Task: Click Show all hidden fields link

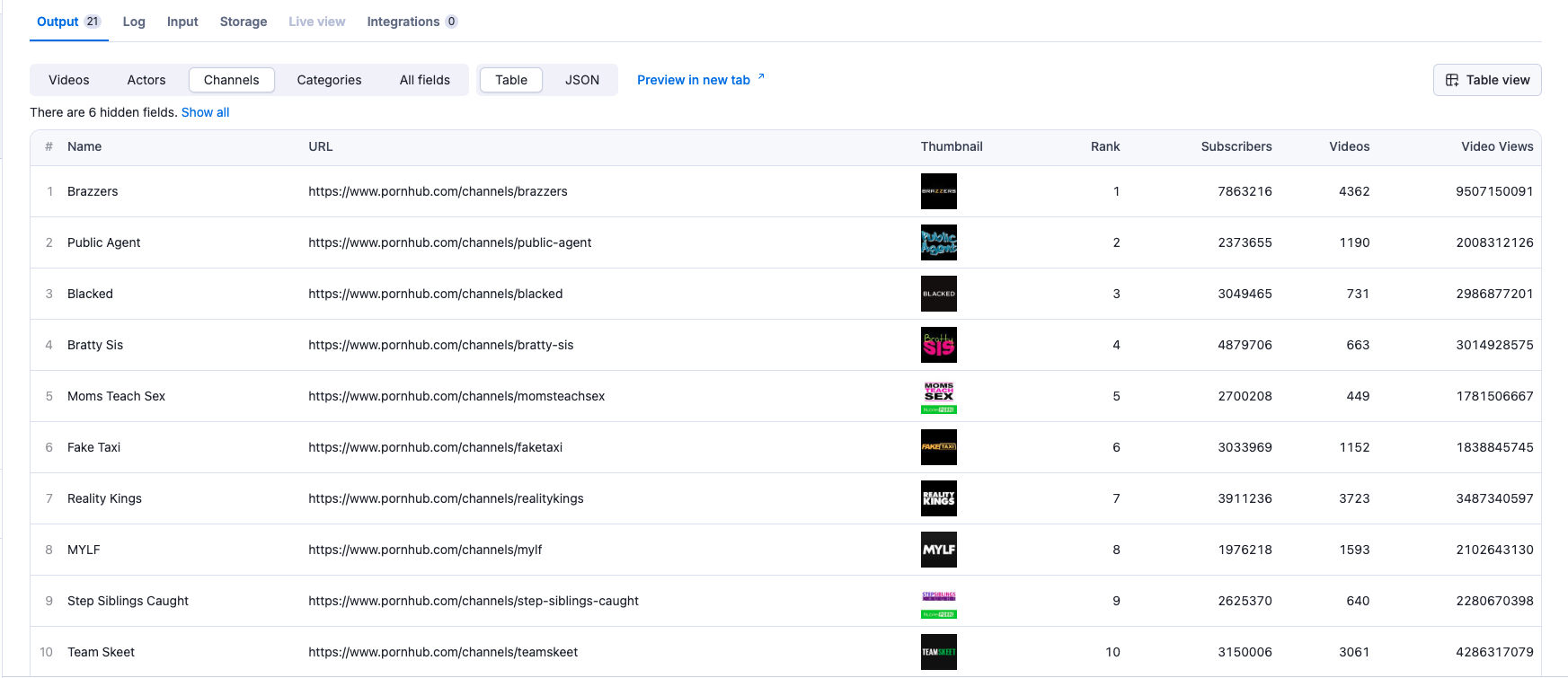Action: [x=206, y=112]
